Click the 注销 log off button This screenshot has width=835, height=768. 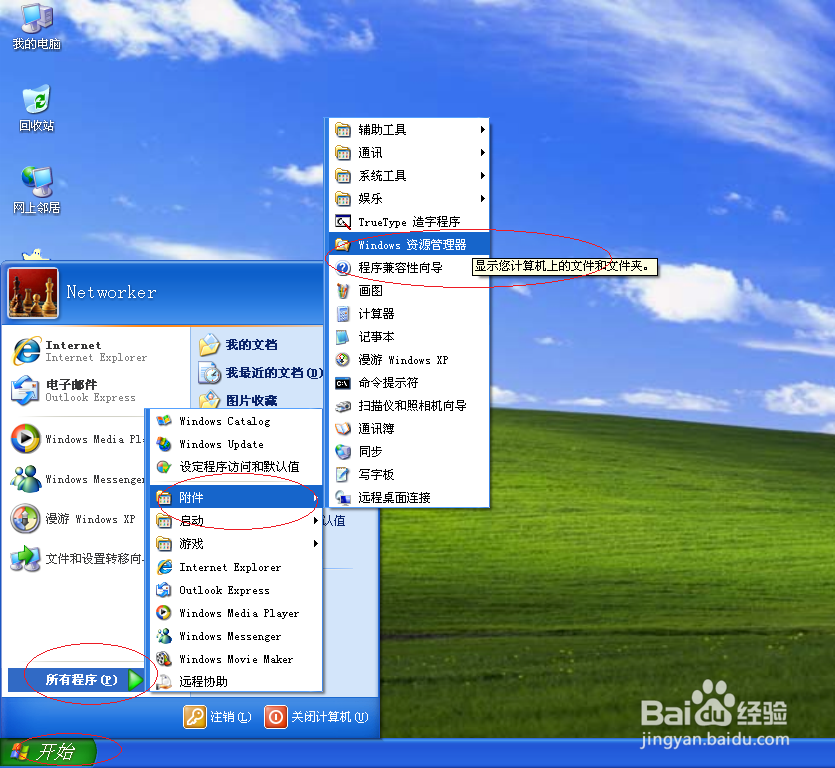tap(218, 717)
